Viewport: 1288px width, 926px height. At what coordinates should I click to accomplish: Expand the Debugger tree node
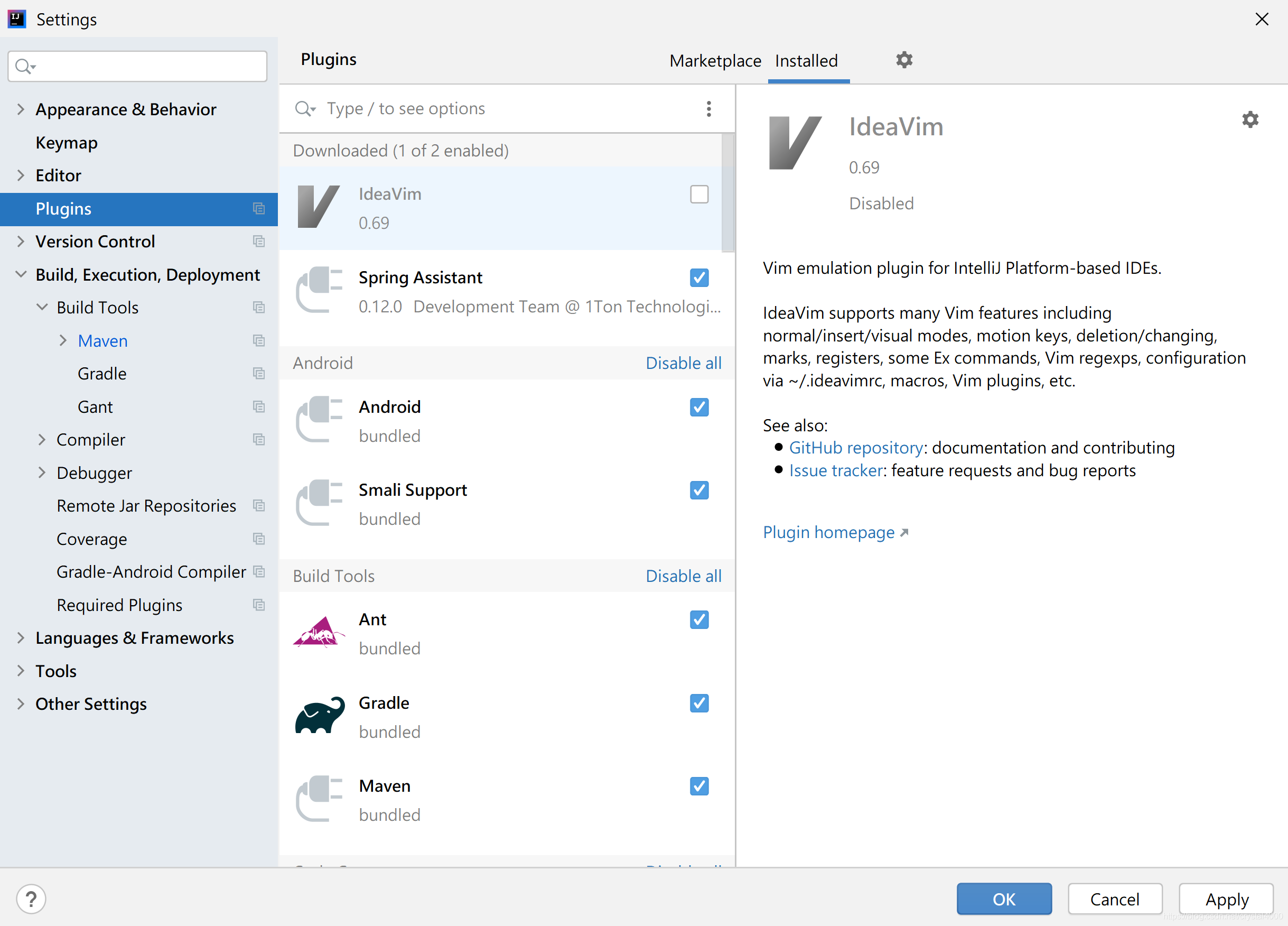coord(41,473)
